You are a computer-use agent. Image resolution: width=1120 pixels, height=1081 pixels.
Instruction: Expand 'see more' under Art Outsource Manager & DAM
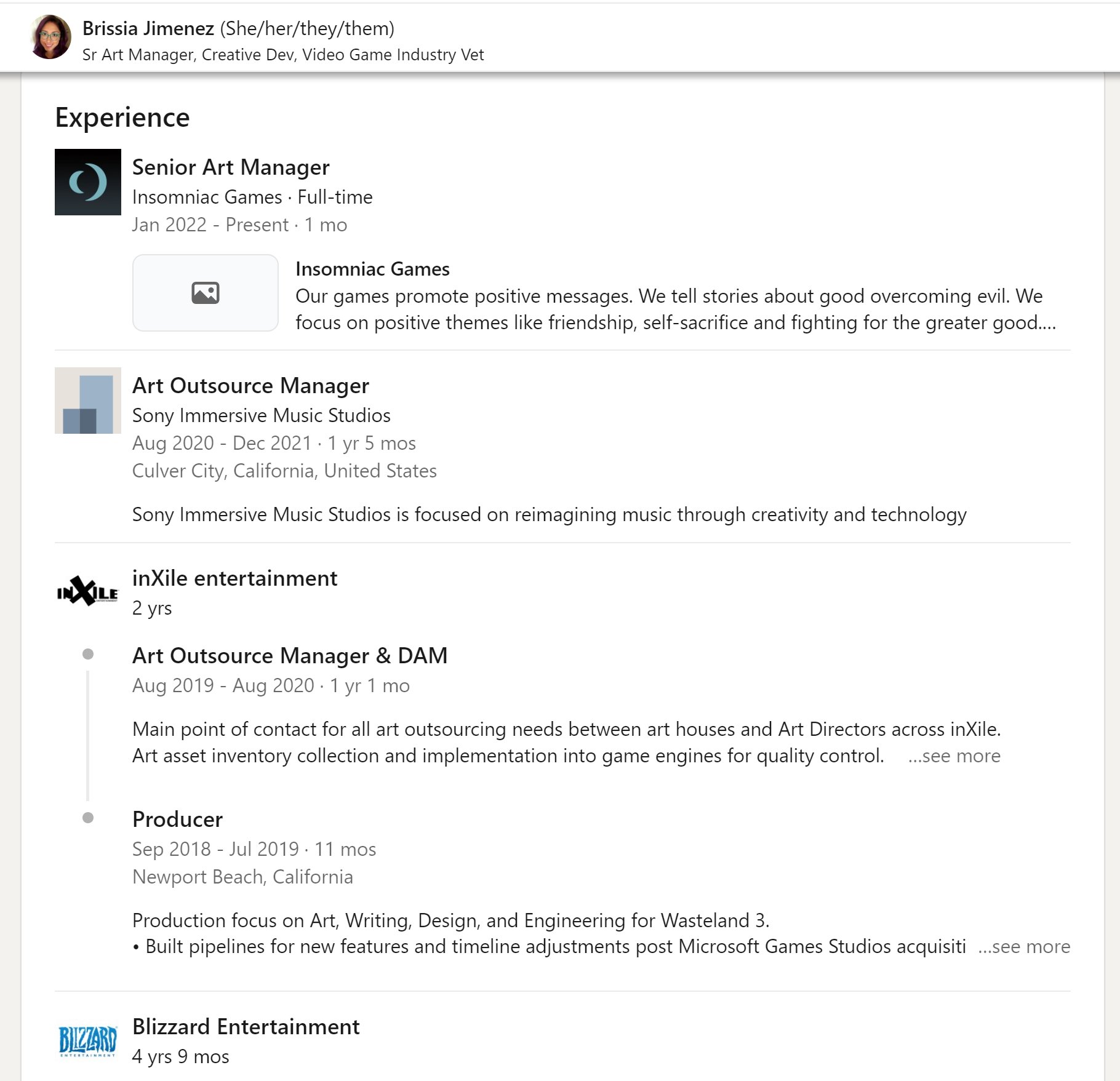[954, 756]
